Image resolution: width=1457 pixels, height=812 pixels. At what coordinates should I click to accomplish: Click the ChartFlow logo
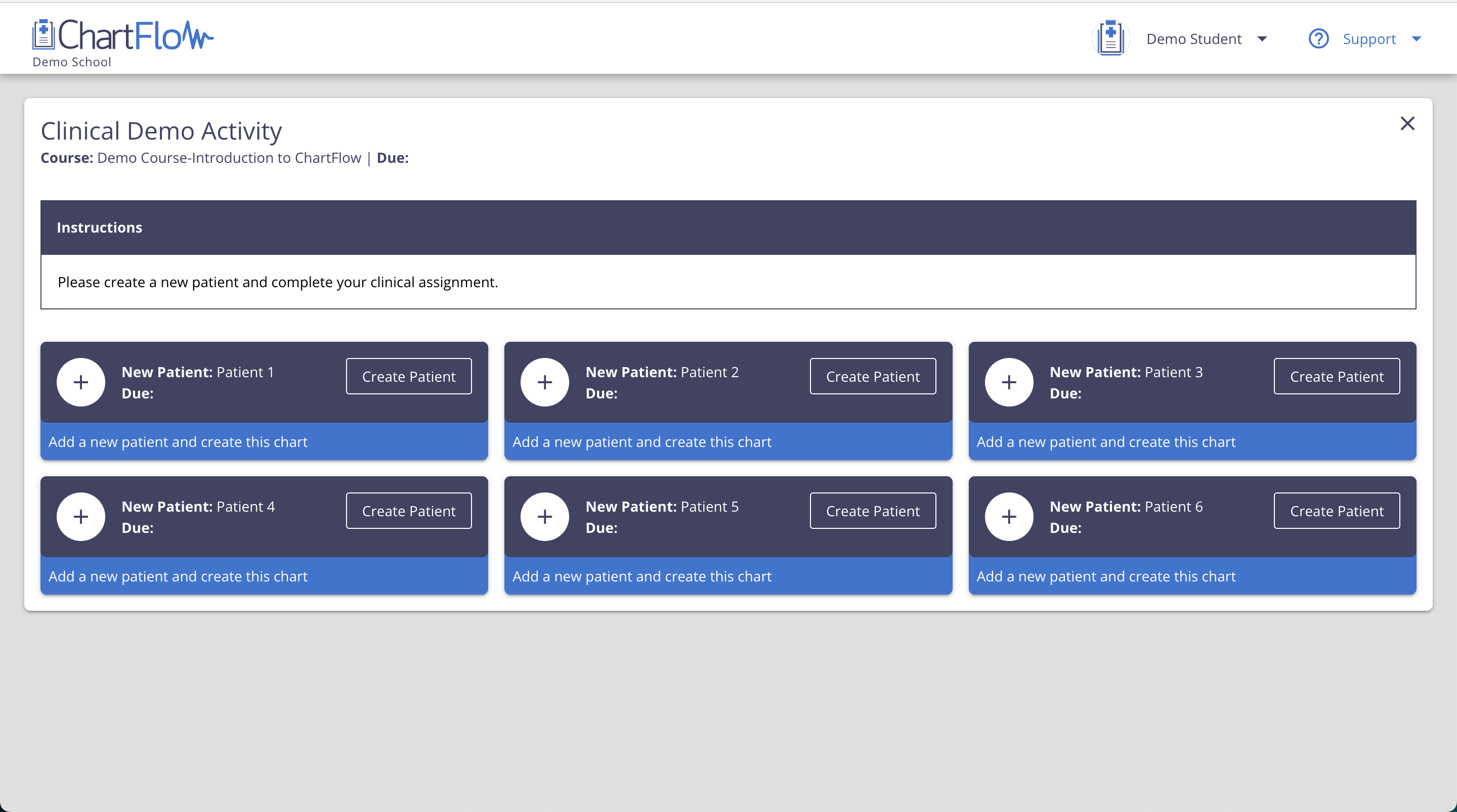[123, 36]
